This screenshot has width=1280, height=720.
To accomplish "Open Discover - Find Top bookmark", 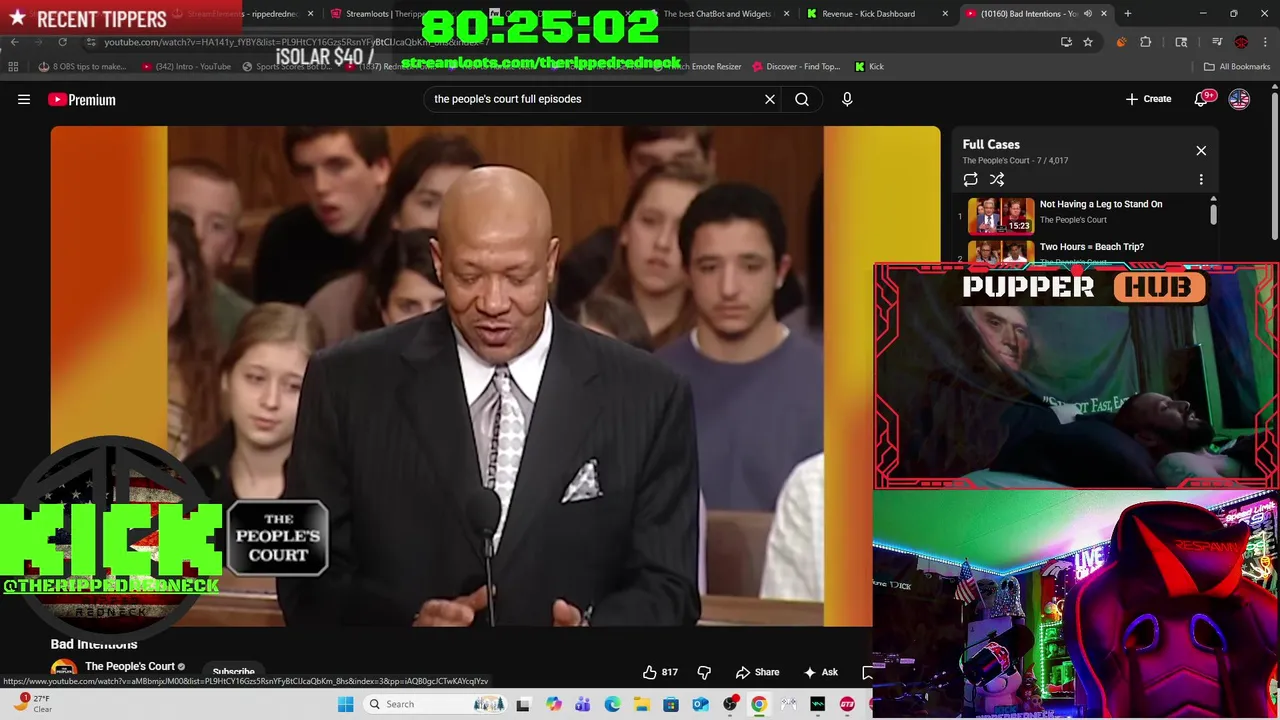I will 795,66.
